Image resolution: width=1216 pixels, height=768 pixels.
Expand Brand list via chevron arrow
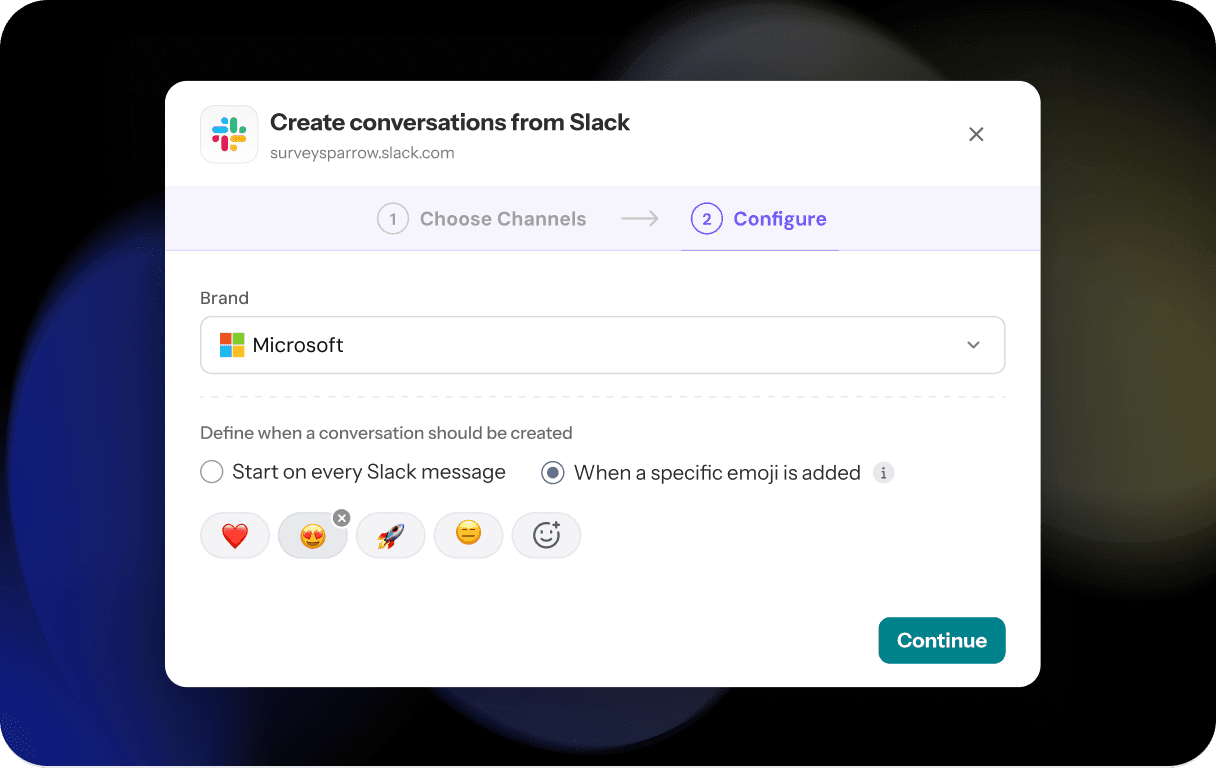point(973,345)
